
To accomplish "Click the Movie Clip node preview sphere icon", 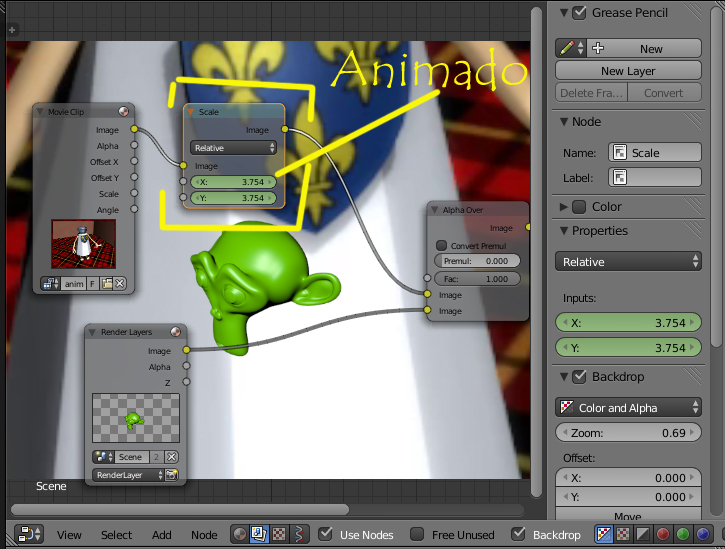I will [x=123, y=111].
